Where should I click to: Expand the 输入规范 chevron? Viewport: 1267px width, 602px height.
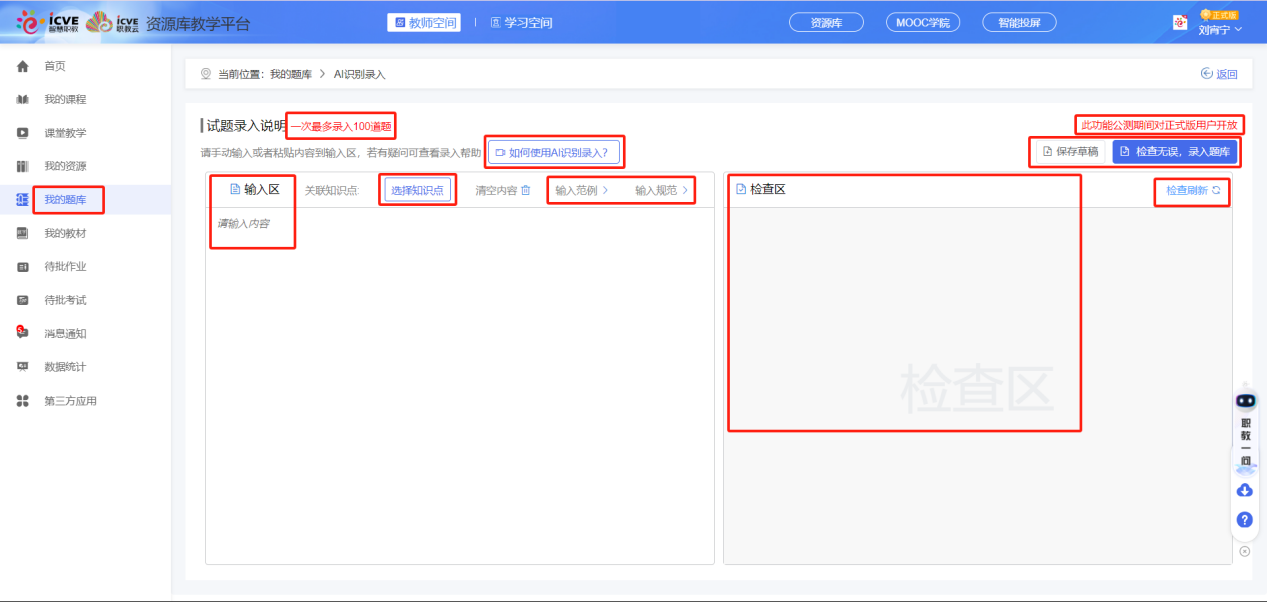685,190
